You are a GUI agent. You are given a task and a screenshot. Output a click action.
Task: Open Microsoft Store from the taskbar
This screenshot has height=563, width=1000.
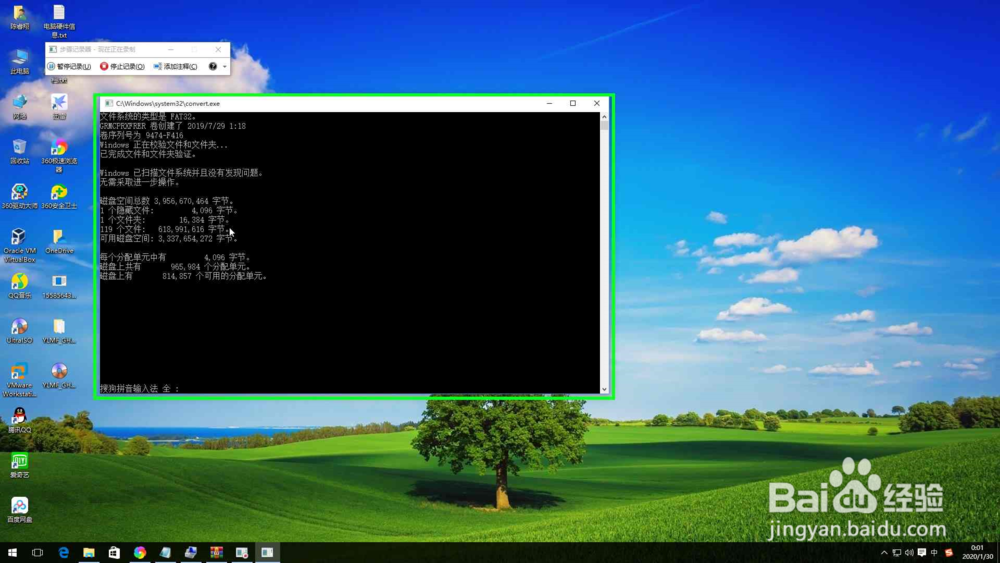(114, 552)
